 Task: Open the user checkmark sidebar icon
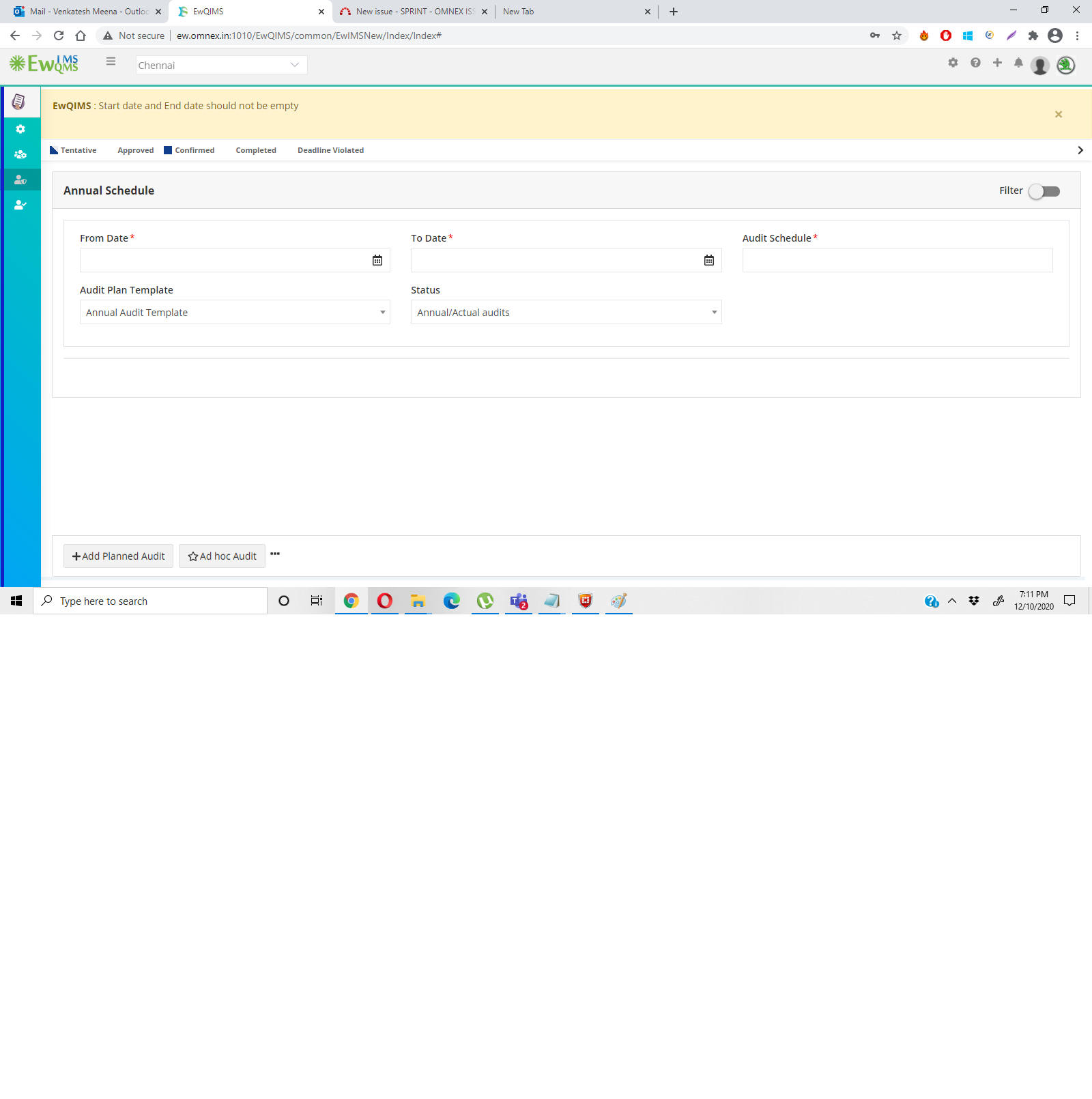(20, 205)
